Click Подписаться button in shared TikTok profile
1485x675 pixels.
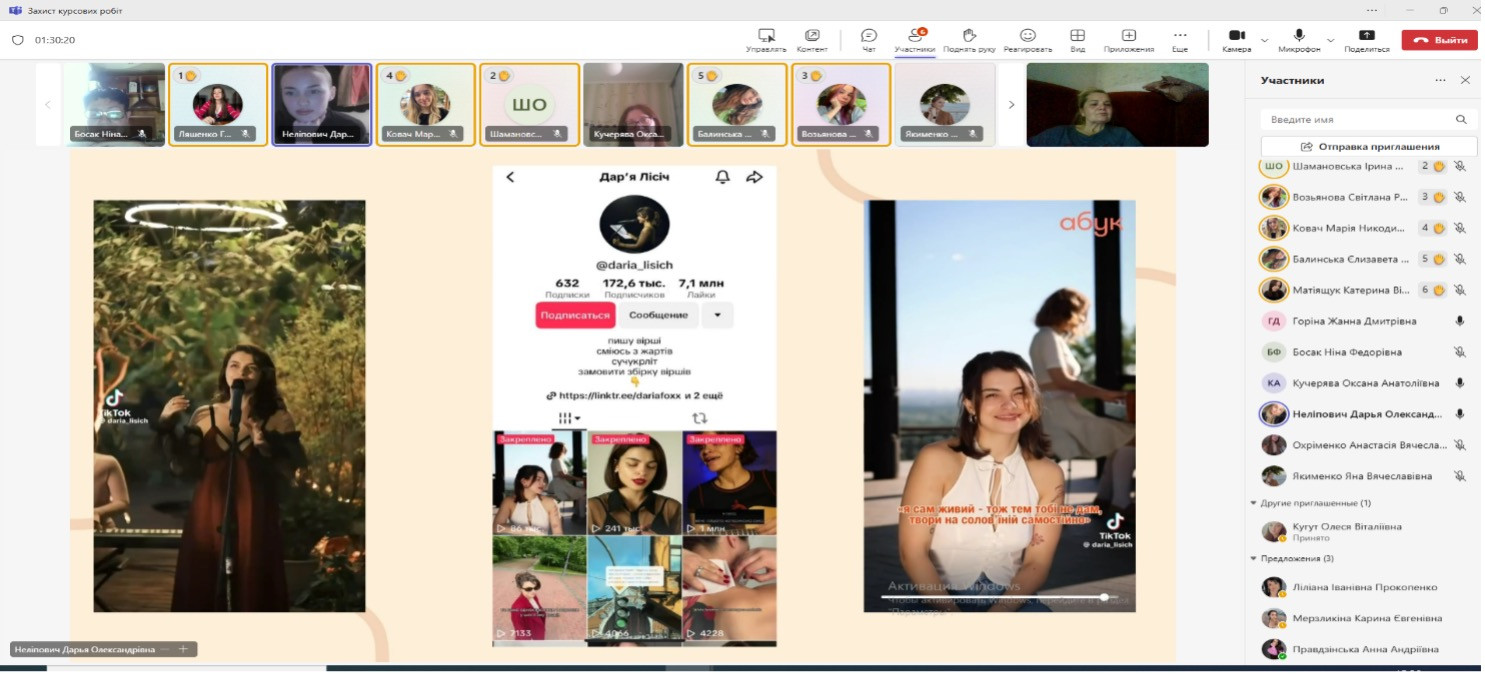(575, 315)
